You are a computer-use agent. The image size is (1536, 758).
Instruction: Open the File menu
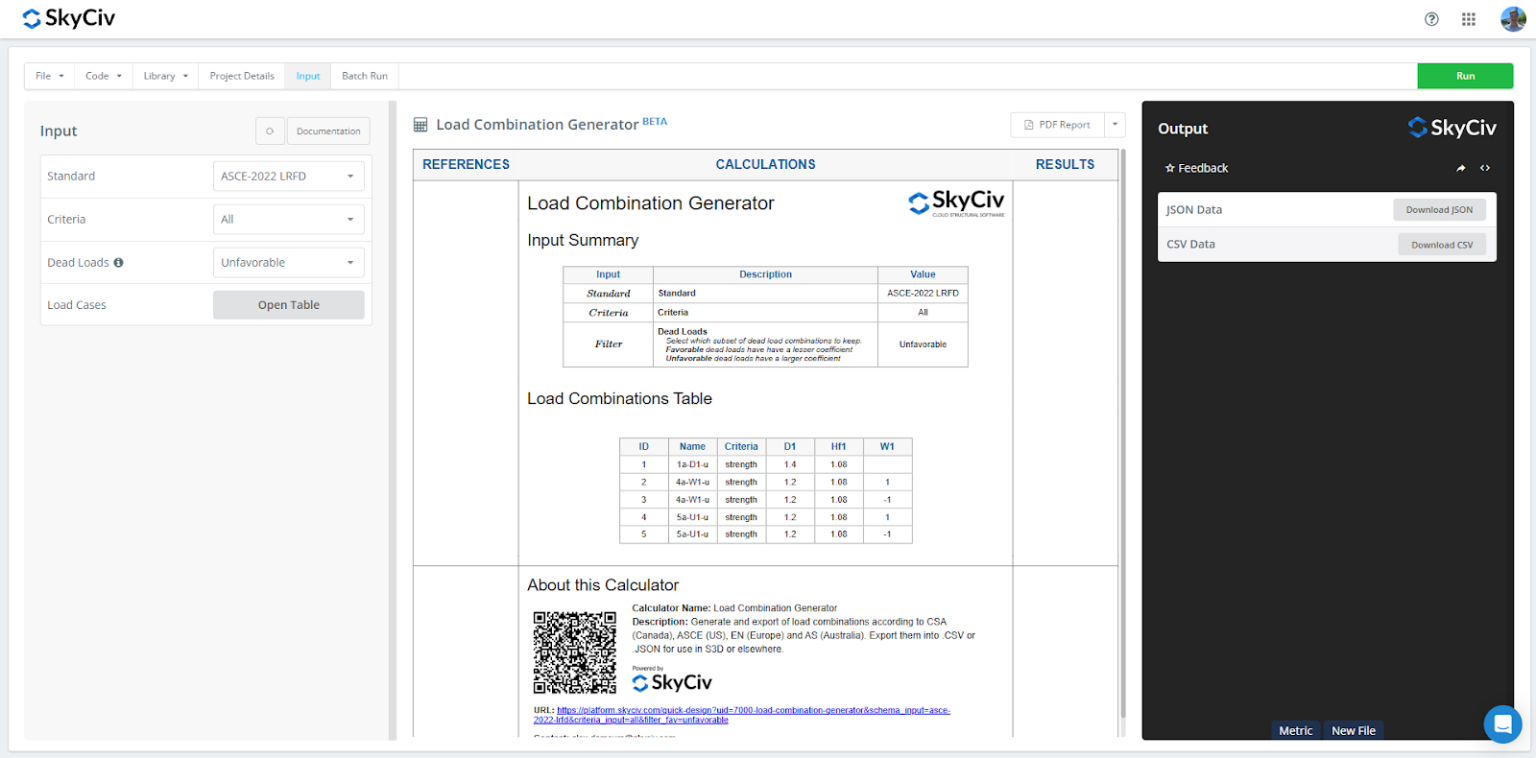[49, 76]
